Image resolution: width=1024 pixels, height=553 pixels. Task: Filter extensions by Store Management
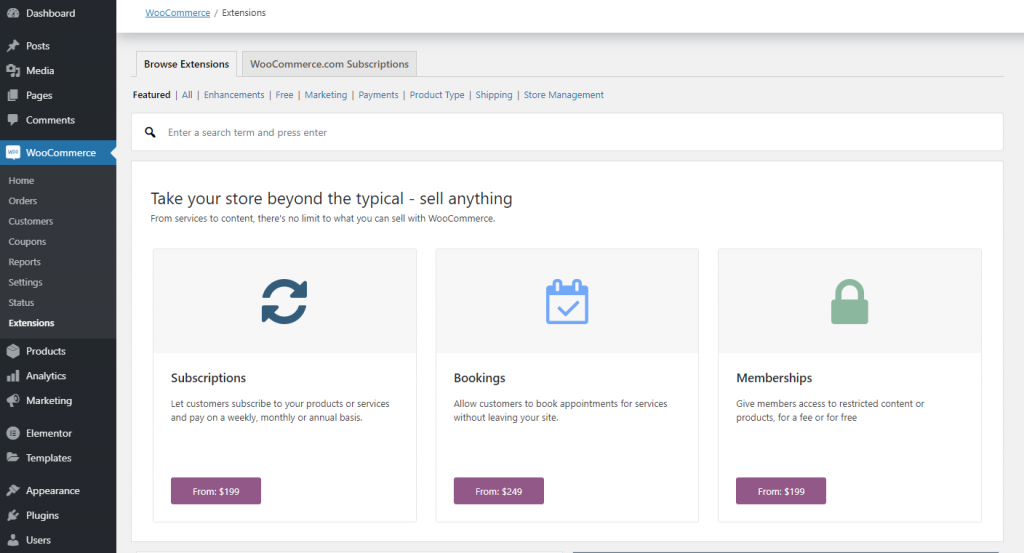click(x=563, y=95)
